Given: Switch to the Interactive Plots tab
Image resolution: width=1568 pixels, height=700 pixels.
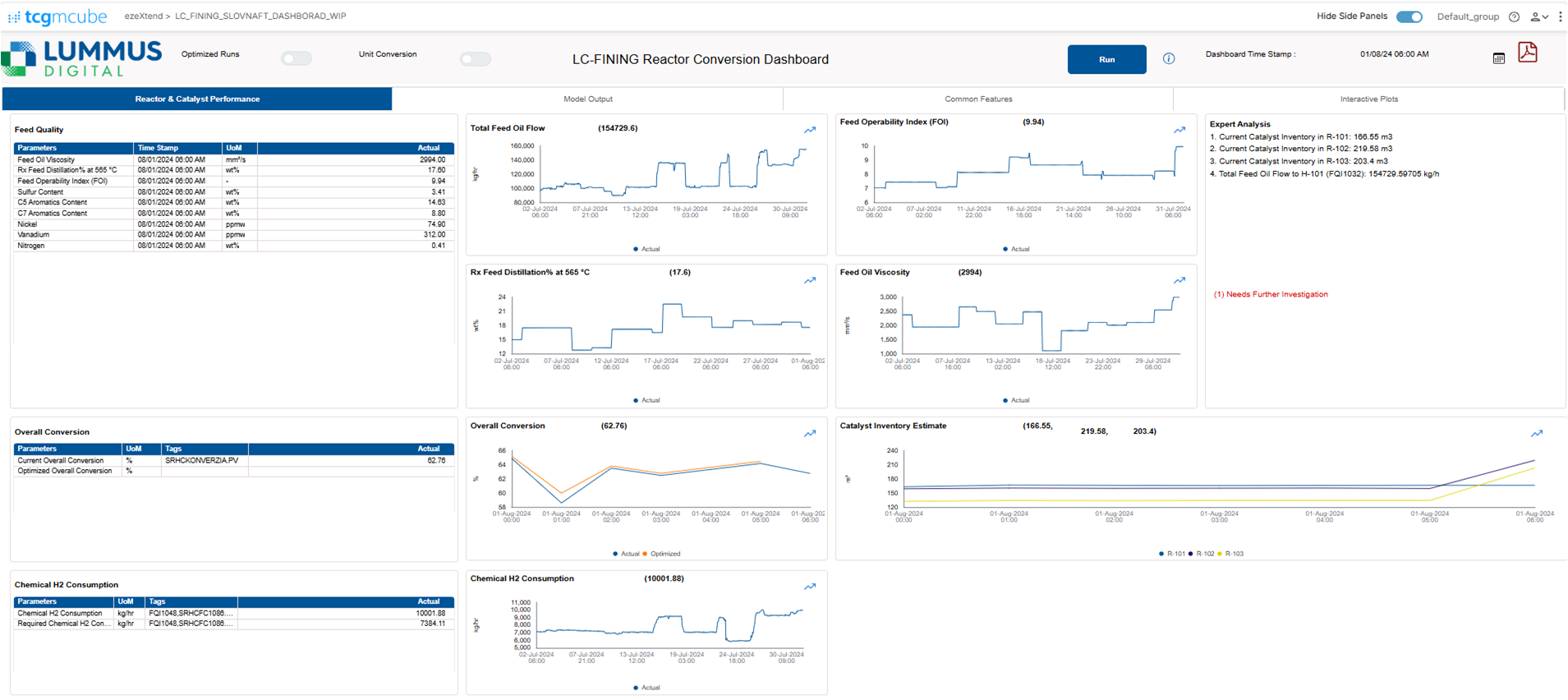Looking at the screenshot, I should 1368,99.
